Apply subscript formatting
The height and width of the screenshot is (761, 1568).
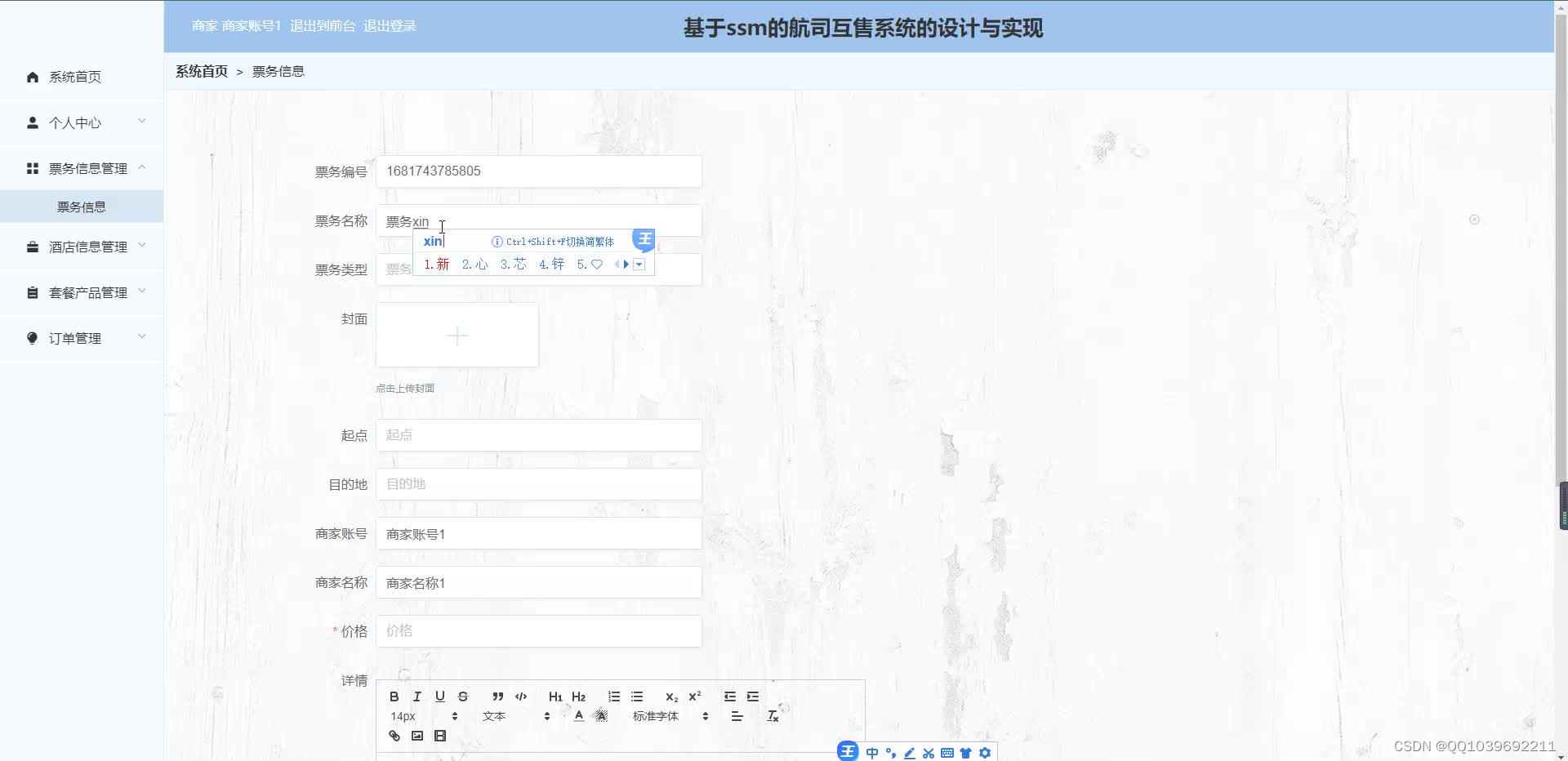click(671, 696)
